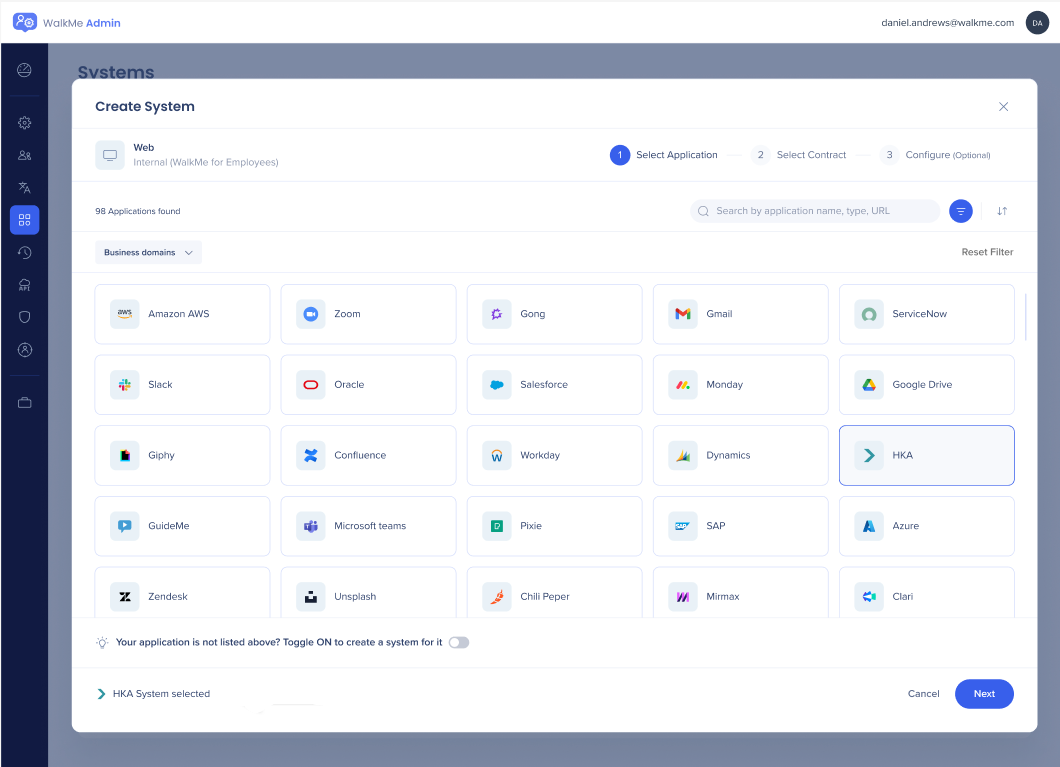Click the Next button

tap(984, 694)
